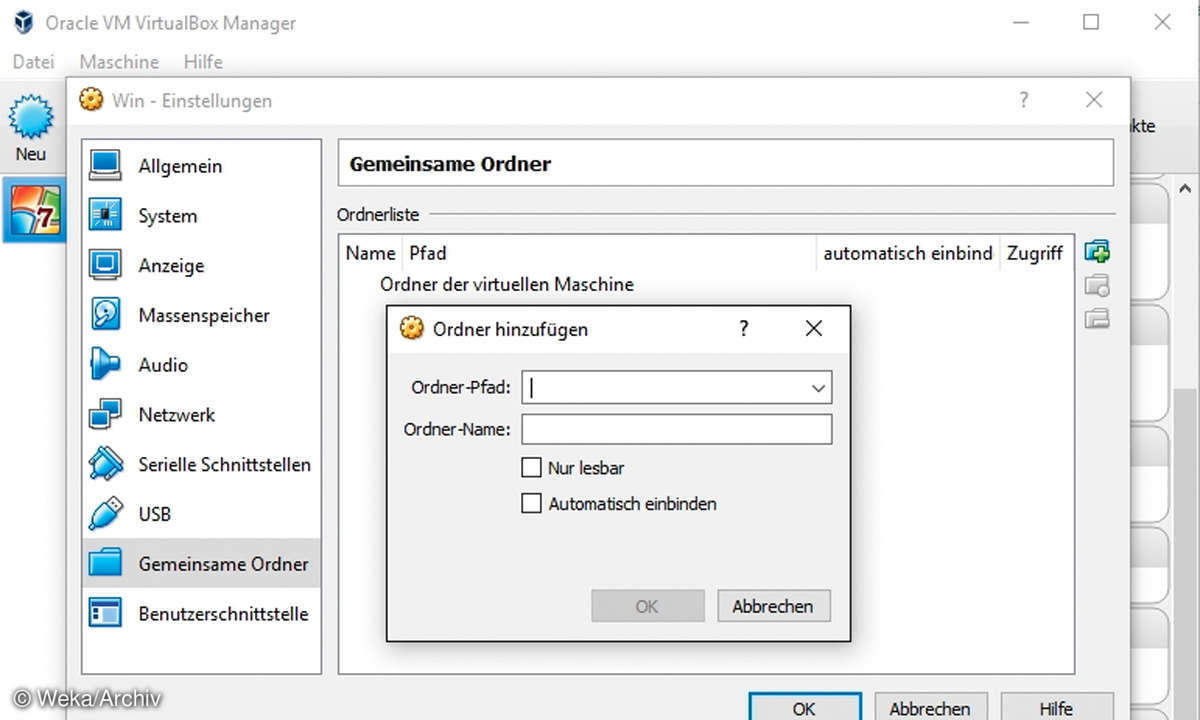Open the Benutzerschnittstelle settings category
The height and width of the screenshot is (720, 1200).
pyautogui.click(x=201, y=614)
